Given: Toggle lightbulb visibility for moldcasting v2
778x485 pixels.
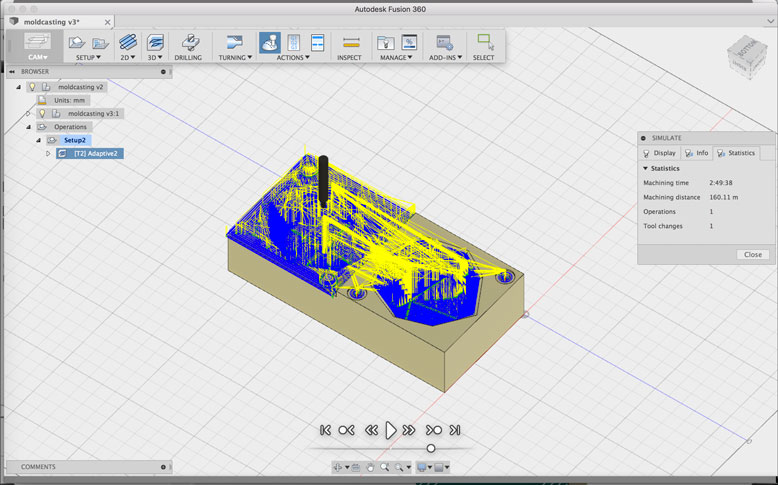Looking at the screenshot, I should pos(32,87).
